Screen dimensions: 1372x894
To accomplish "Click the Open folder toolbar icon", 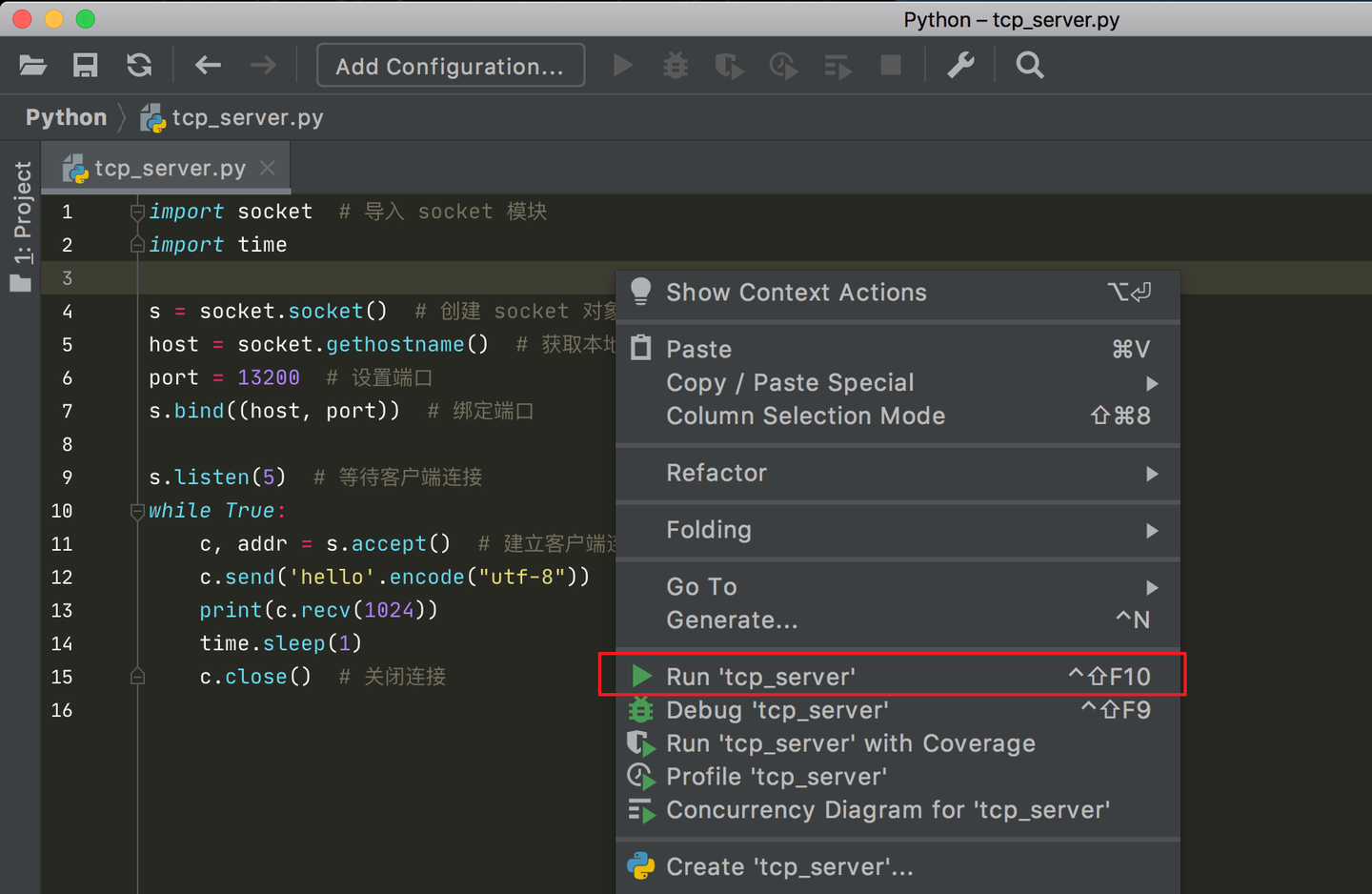I will coord(32,65).
